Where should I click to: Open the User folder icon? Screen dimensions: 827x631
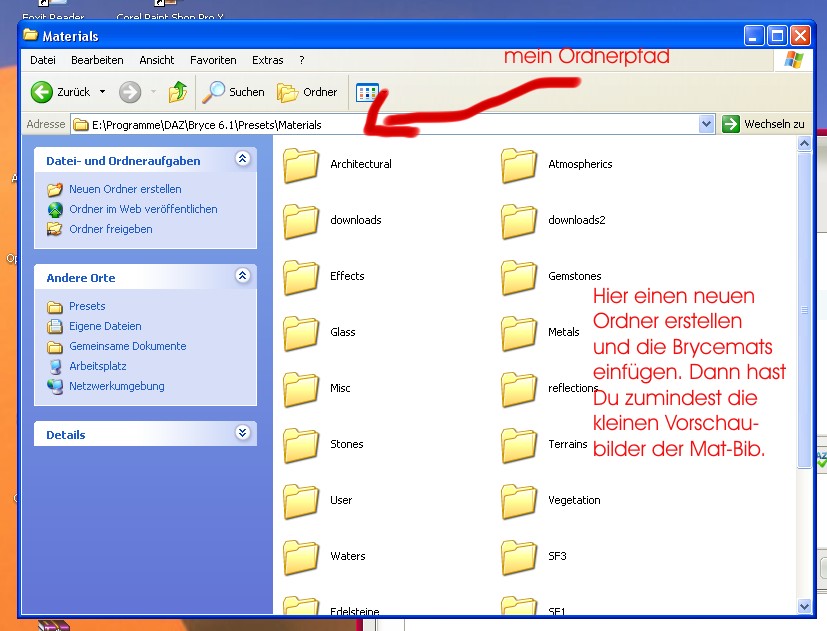(301, 501)
